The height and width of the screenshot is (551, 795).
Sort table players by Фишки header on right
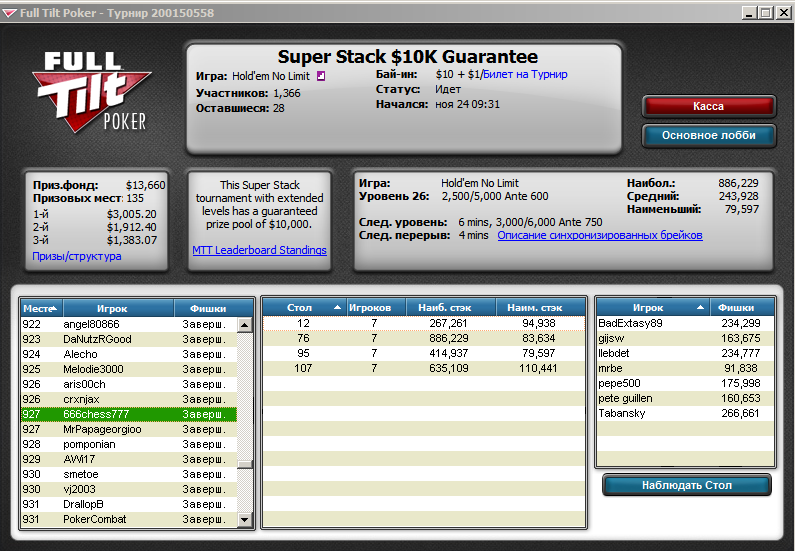pos(742,307)
